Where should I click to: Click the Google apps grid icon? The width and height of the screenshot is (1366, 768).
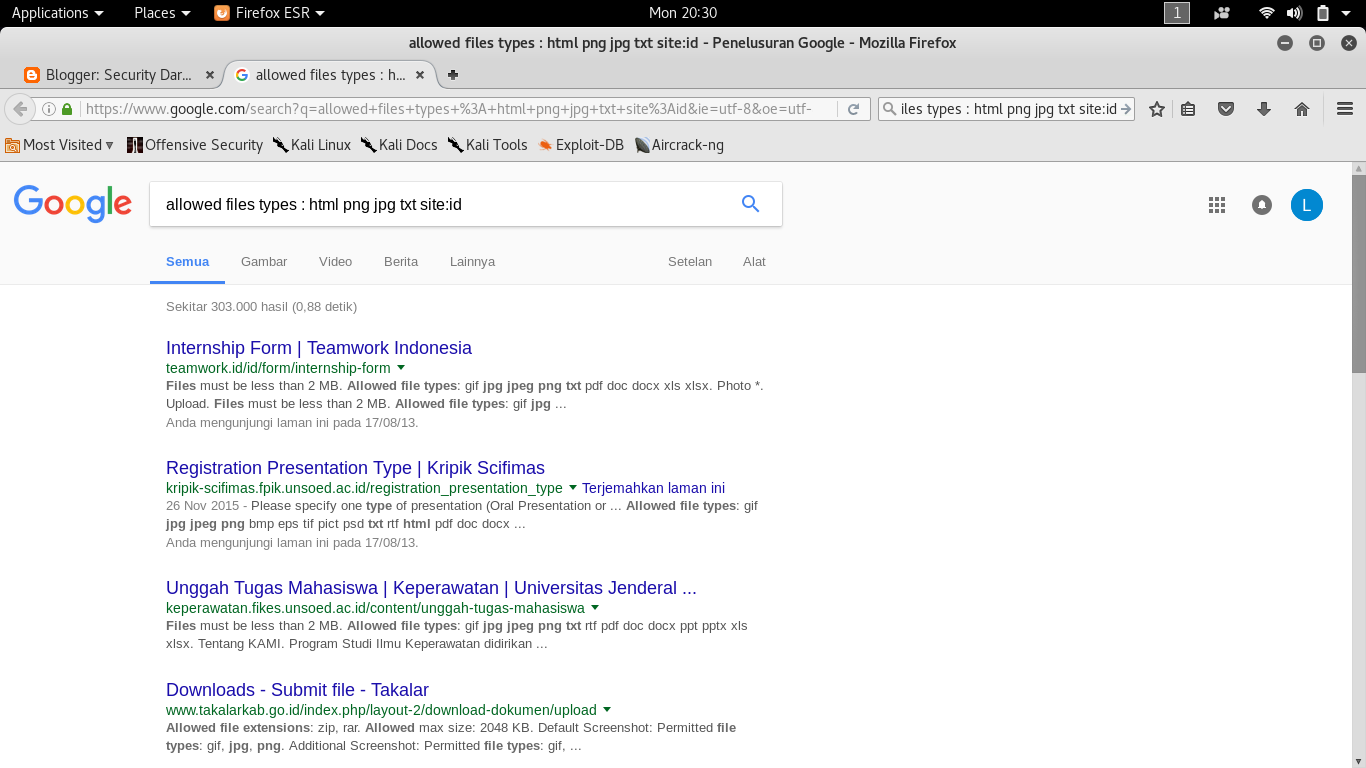click(1217, 204)
